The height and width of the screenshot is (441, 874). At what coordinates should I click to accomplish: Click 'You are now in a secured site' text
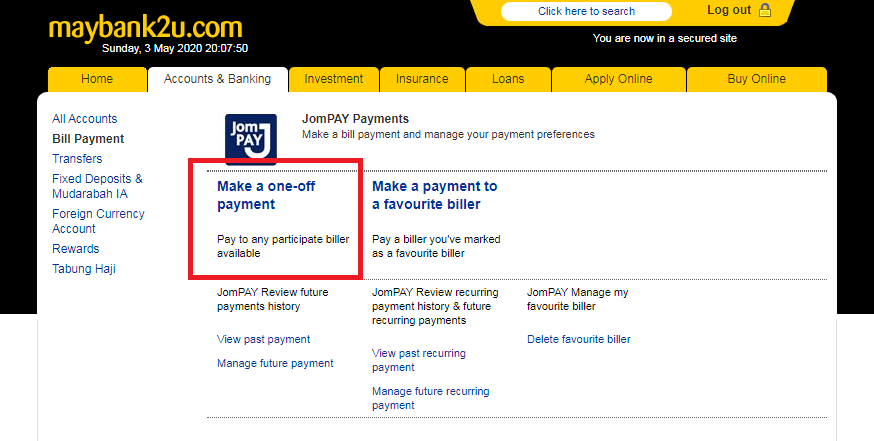[664, 38]
